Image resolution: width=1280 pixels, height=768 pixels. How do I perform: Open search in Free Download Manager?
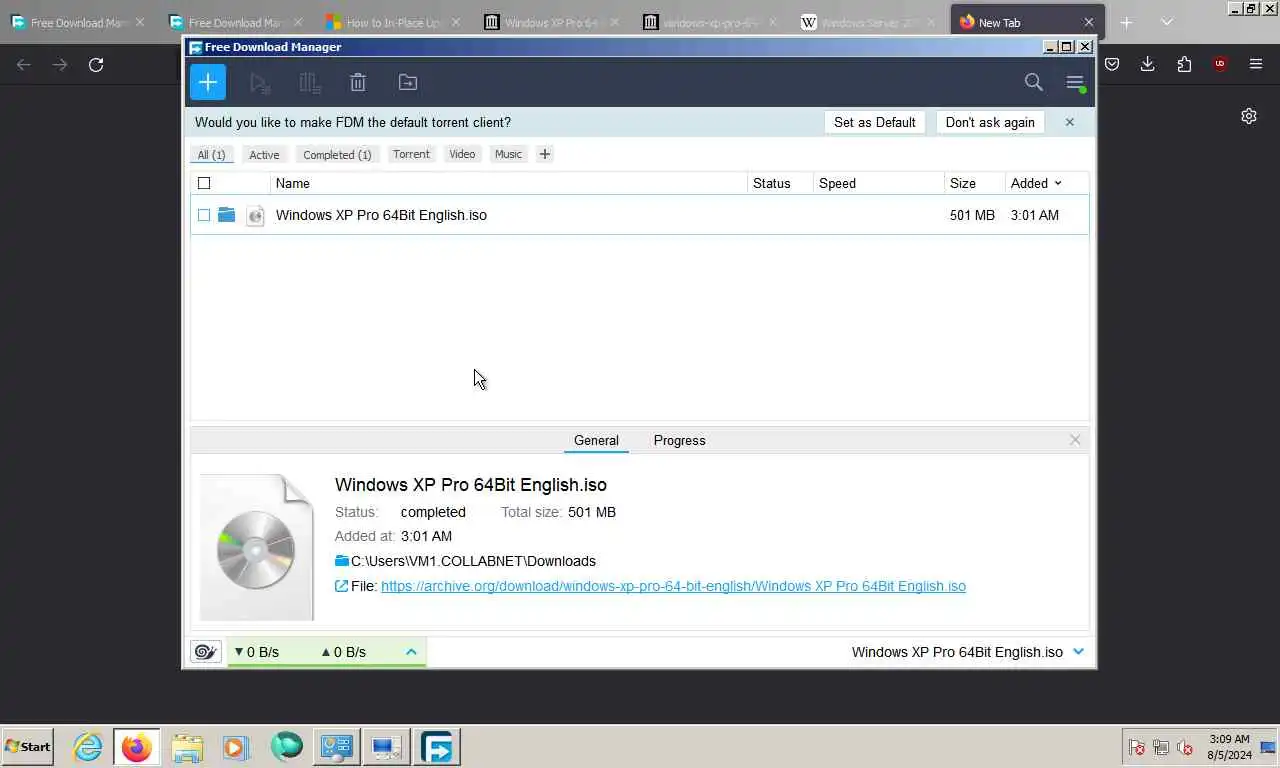pyautogui.click(x=1034, y=82)
